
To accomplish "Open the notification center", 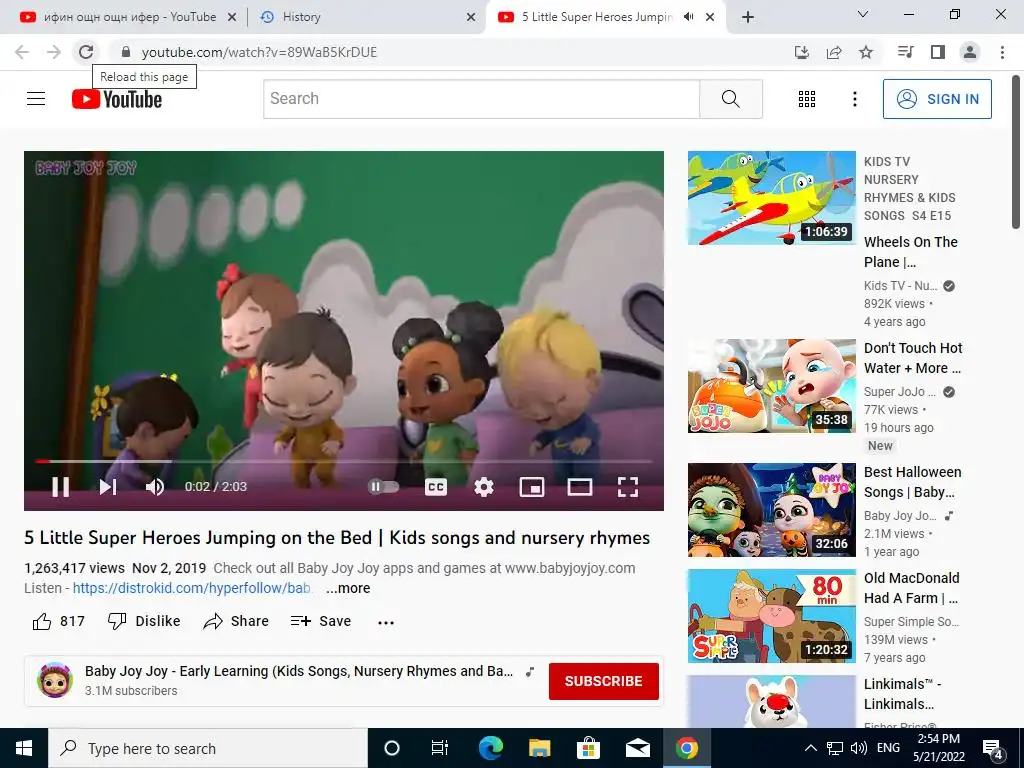I will point(993,748).
